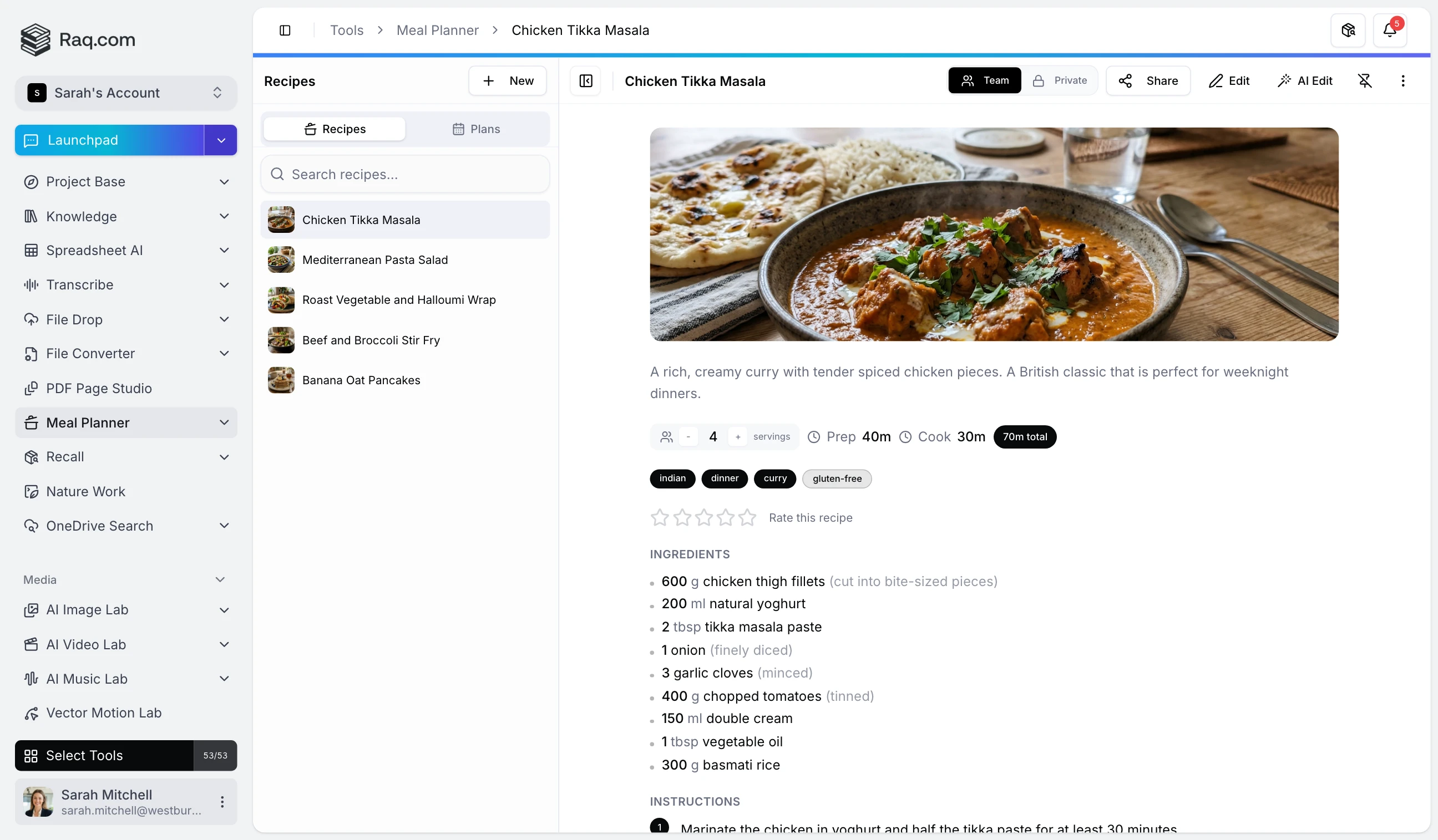Open the notifications bell with badge

[1391, 30]
